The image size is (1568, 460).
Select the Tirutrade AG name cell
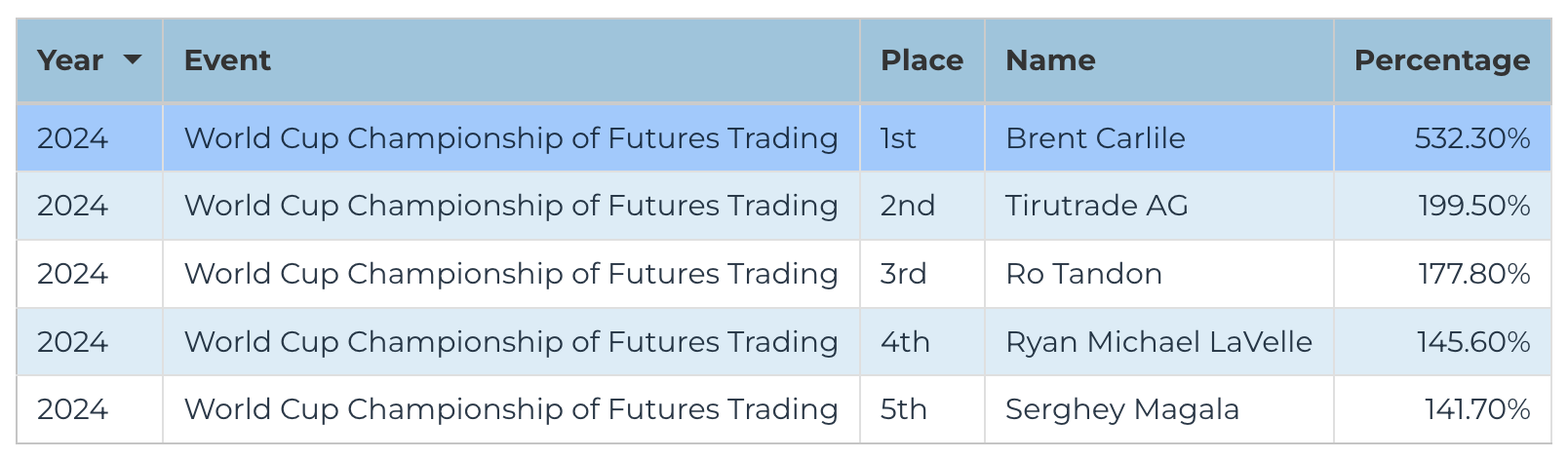[1159, 206]
